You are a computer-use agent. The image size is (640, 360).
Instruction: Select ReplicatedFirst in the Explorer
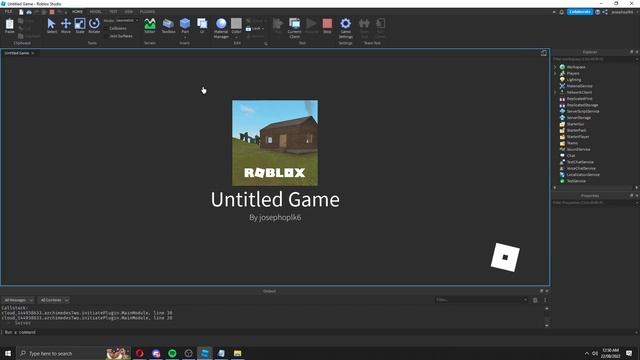(x=579, y=99)
